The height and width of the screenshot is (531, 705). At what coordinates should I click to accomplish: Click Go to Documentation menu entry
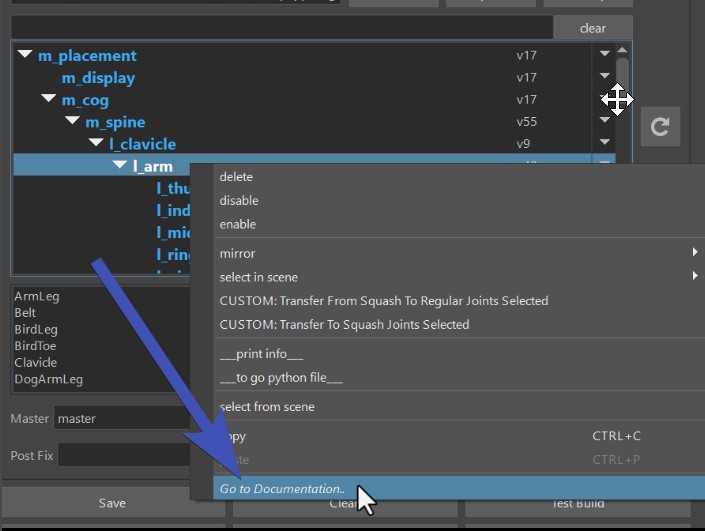[282, 489]
